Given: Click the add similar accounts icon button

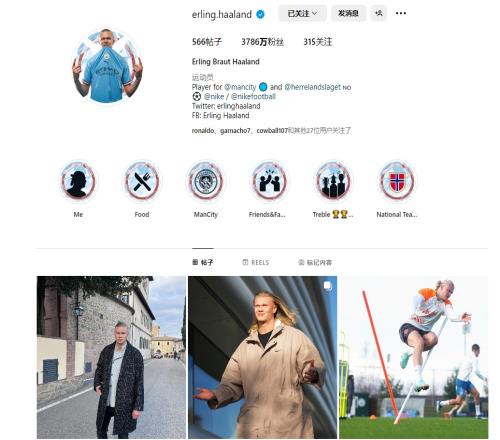Looking at the screenshot, I should point(379,13).
